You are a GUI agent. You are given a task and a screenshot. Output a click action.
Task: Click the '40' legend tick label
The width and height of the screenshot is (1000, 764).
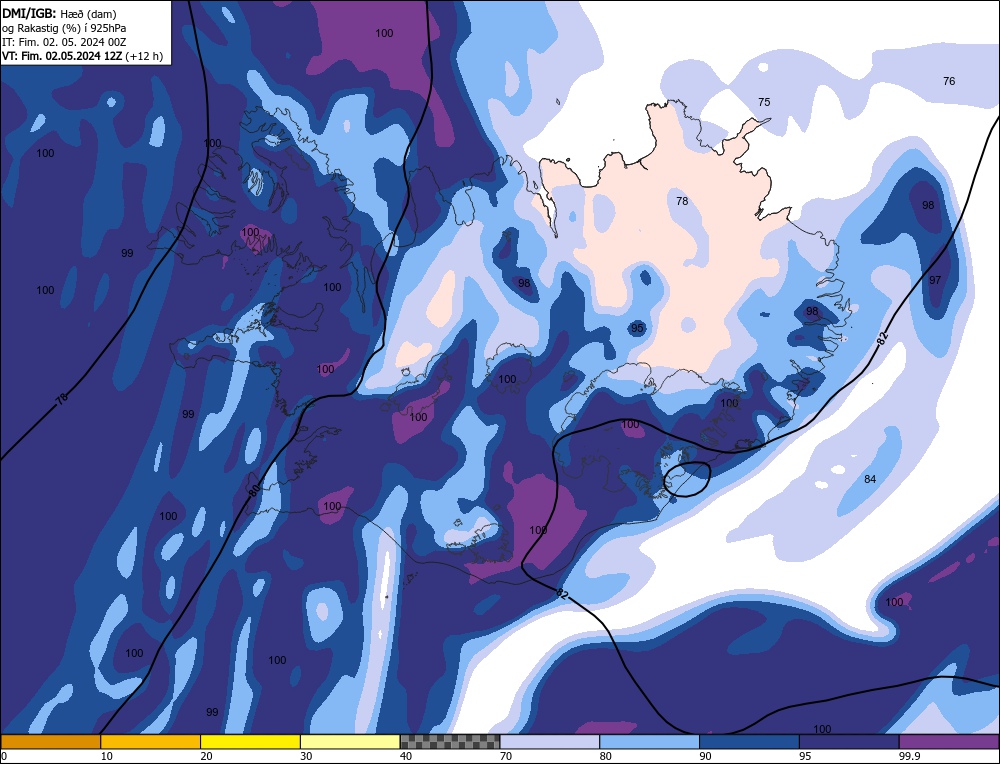tap(406, 756)
